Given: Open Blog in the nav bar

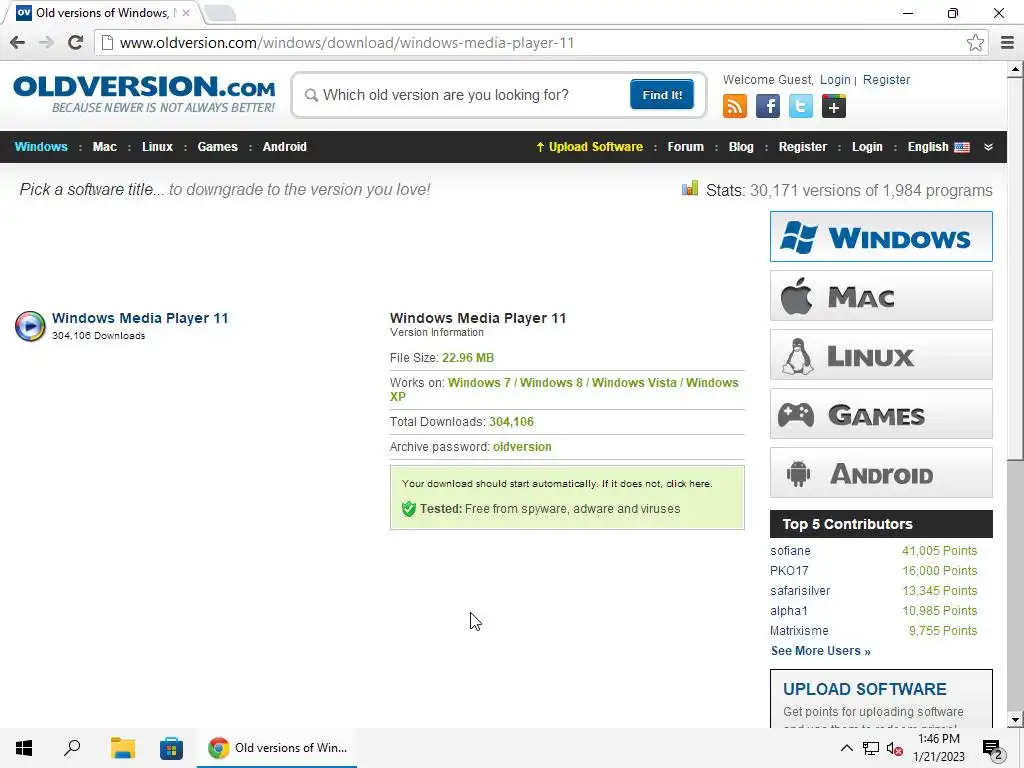Looking at the screenshot, I should click(741, 147).
